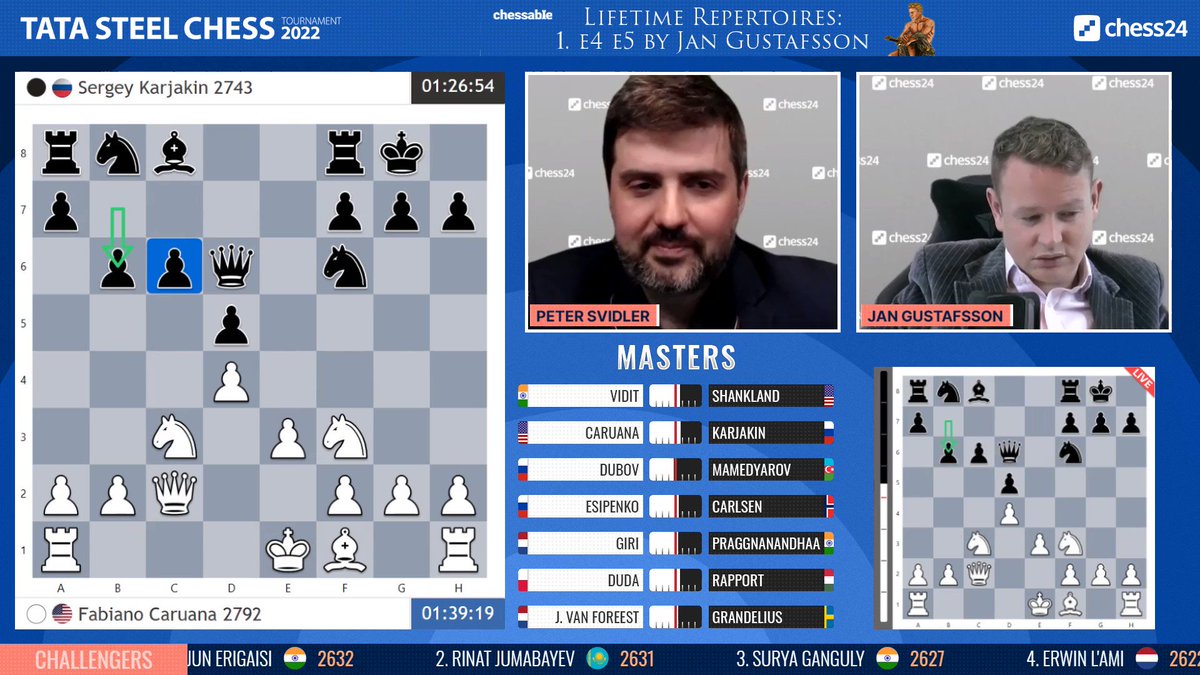Image resolution: width=1200 pixels, height=675 pixels.
Task: Select the white rook on a1
Action: pos(60,549)
